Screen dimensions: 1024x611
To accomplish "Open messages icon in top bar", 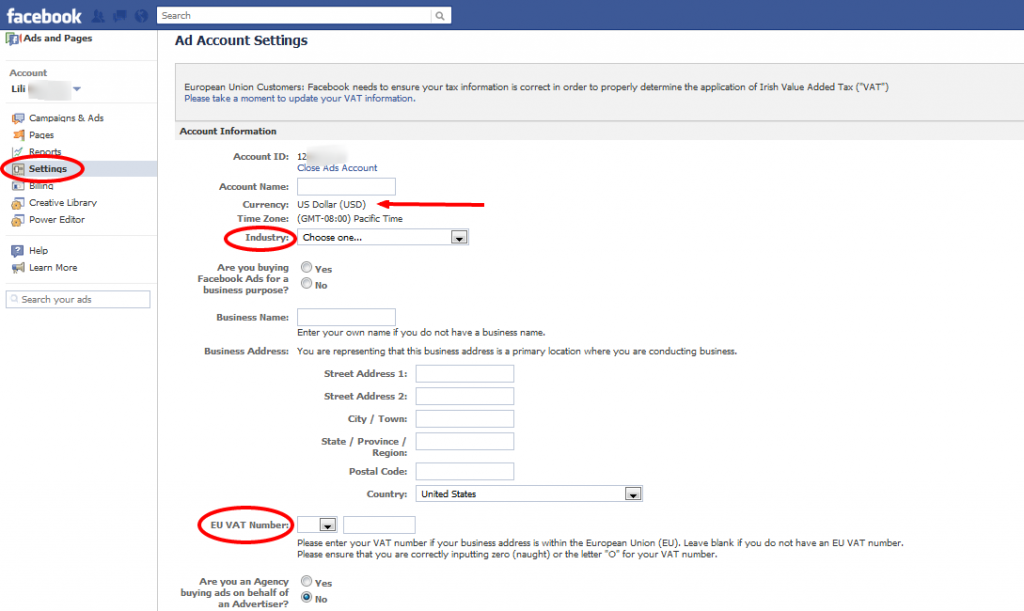I will [x=120, y=16].
